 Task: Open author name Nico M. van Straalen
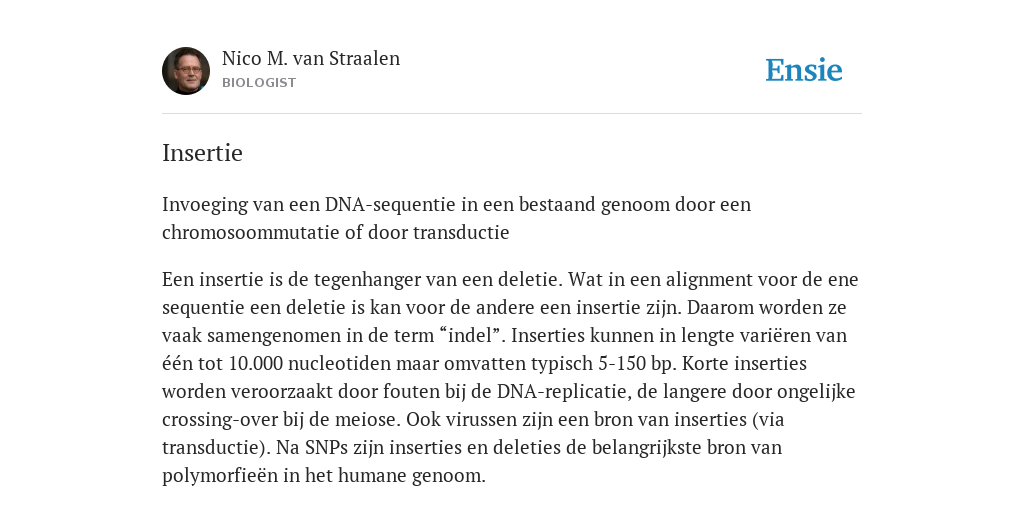pos(311,59)
